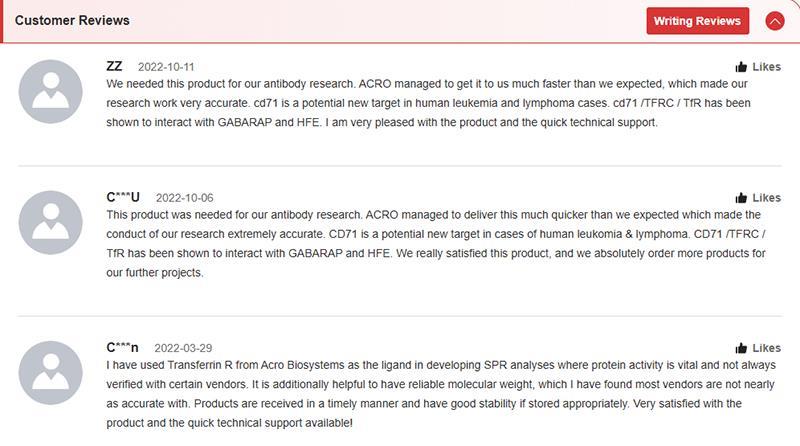800x446 pixels.
Task: Click C***n's profile avatar
Action: (x=52, y=372)
